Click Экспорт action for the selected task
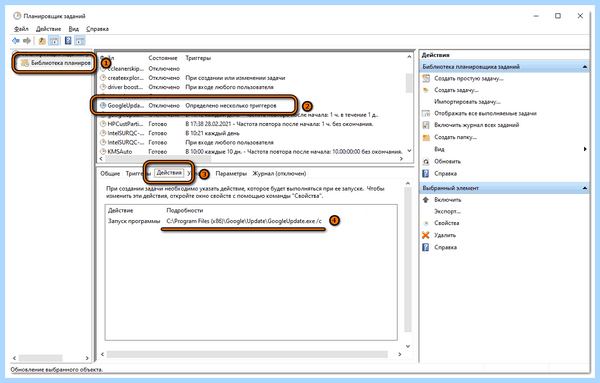Screen dimensions: 600x383 pyautogui.click(x=447, y=211)
